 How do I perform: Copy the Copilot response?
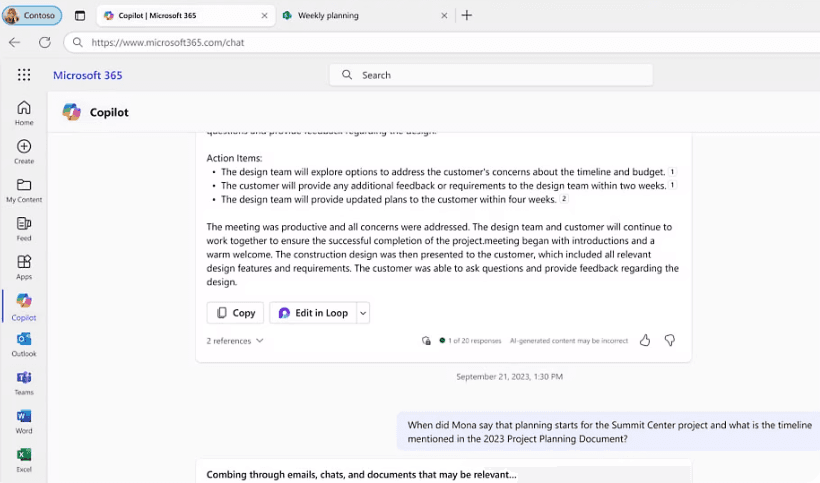tap(235, 313)
